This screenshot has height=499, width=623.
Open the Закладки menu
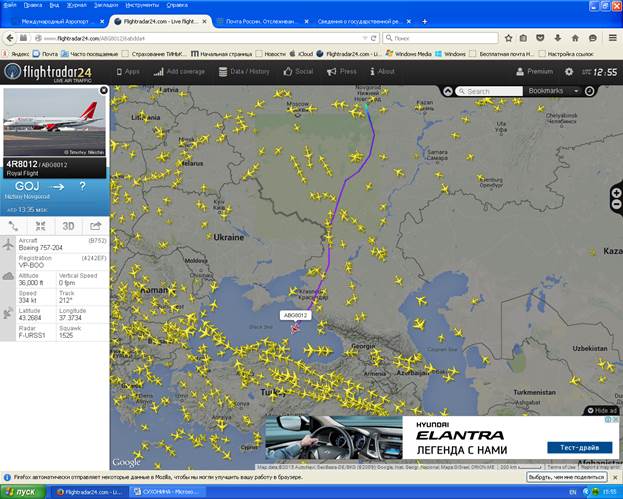pyautogui.click(x=106, y=5)
